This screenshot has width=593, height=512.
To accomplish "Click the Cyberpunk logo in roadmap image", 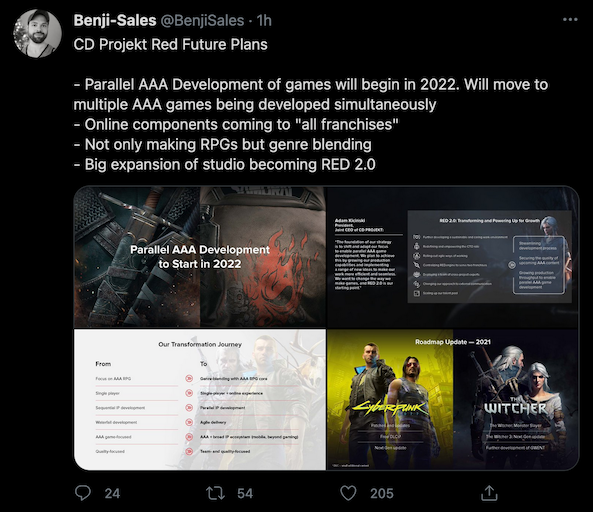I will tap(390, 408).
